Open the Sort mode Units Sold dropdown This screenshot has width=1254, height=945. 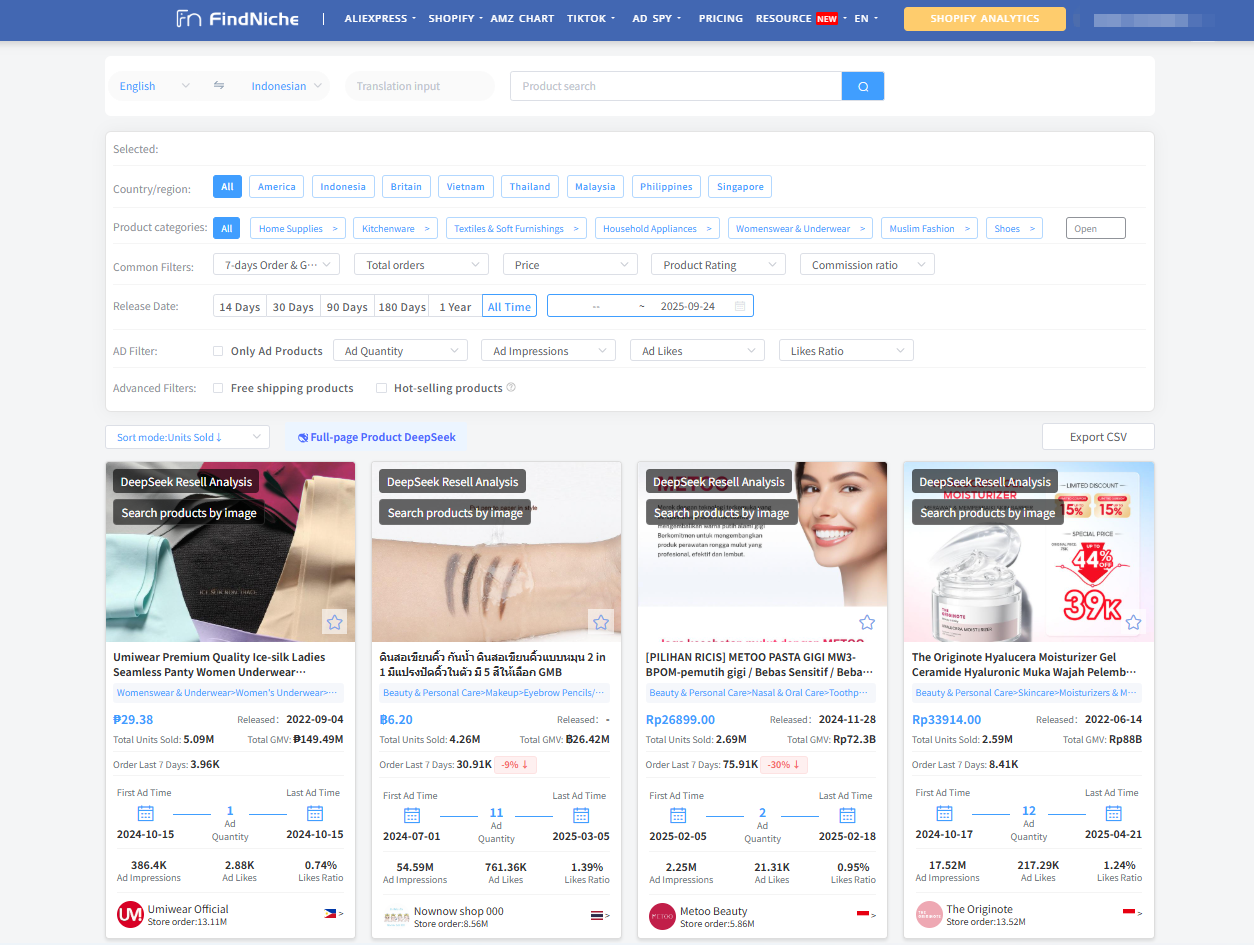[187, 437]
